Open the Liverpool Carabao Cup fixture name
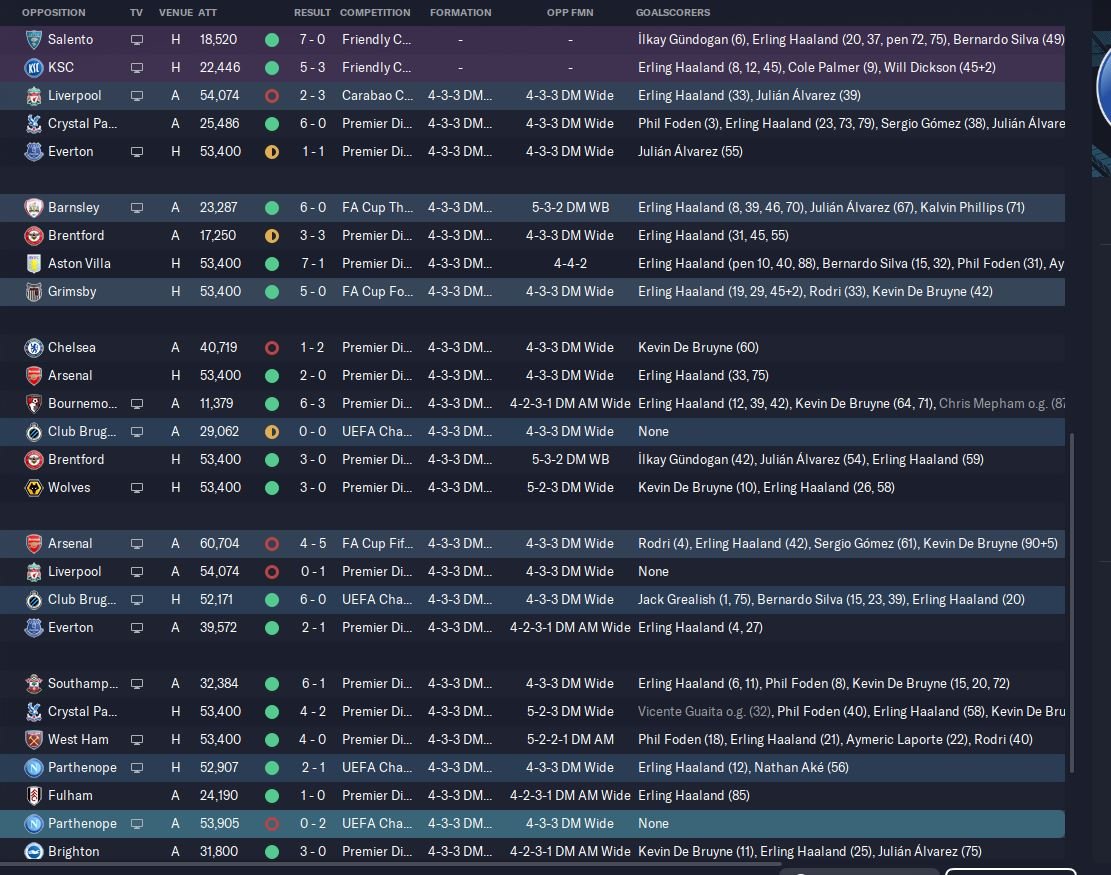 74,96
